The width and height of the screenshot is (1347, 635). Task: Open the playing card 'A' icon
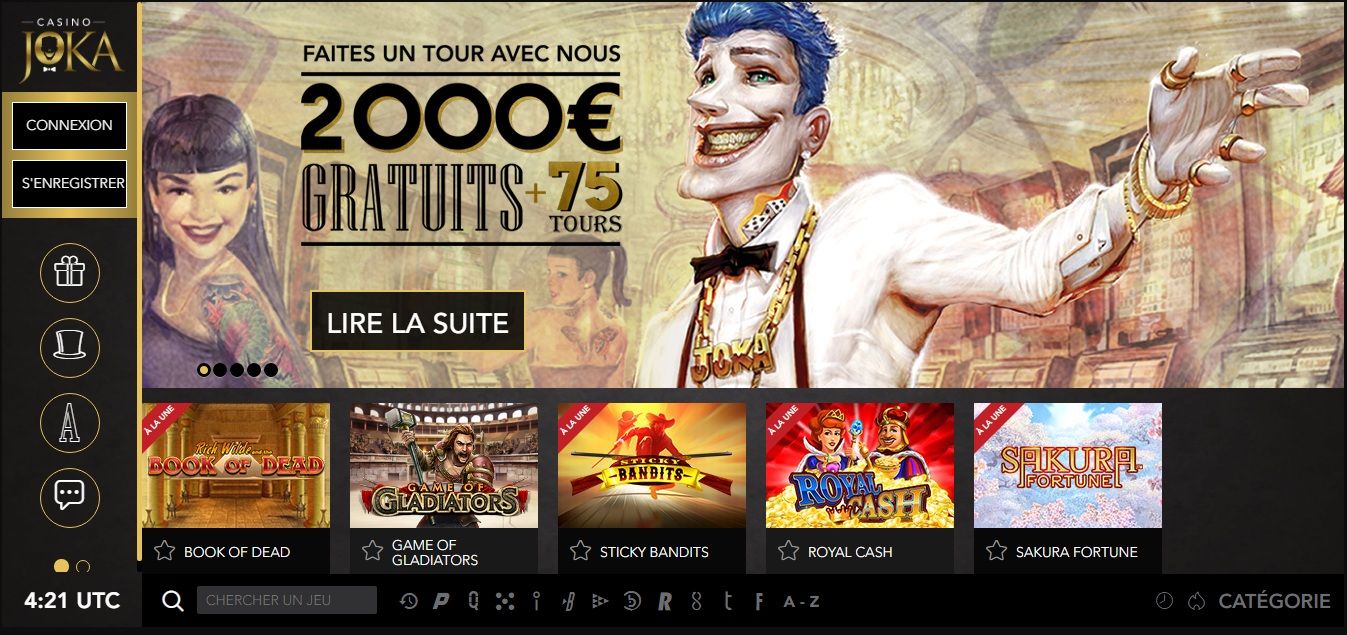click(69, 423)
